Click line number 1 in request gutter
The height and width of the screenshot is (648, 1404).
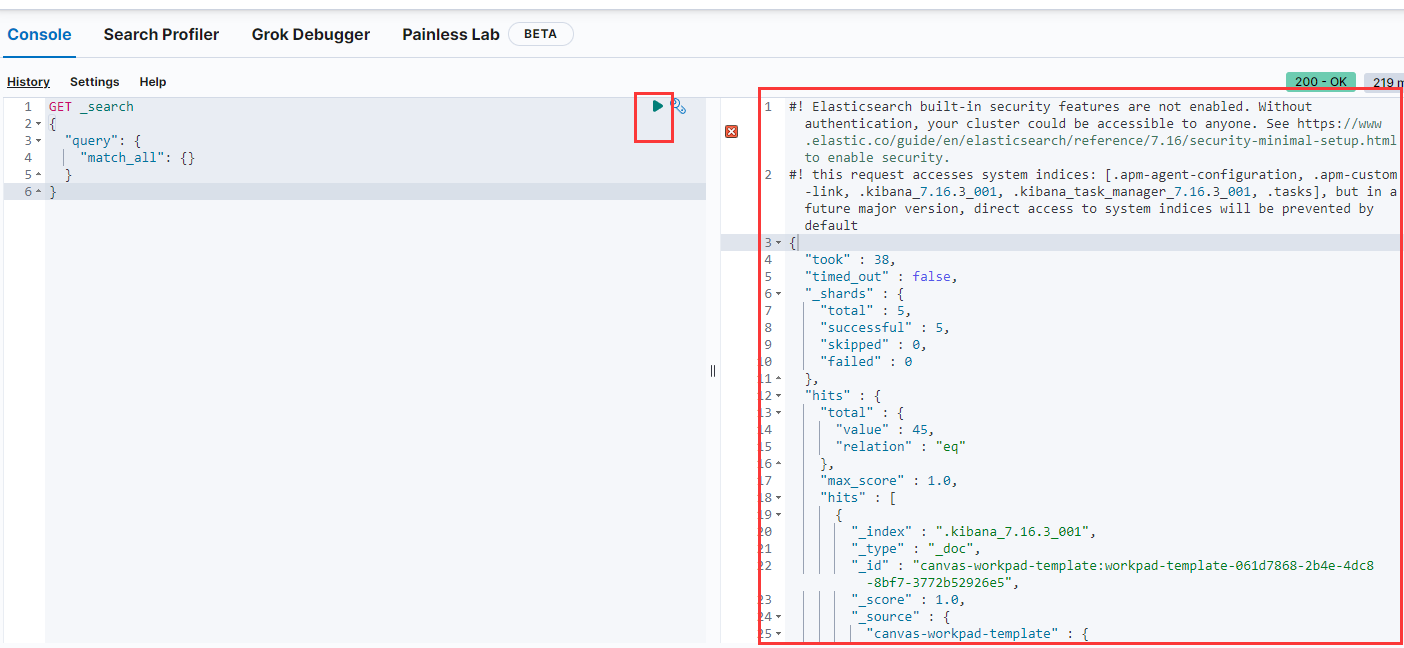point(28,106)
